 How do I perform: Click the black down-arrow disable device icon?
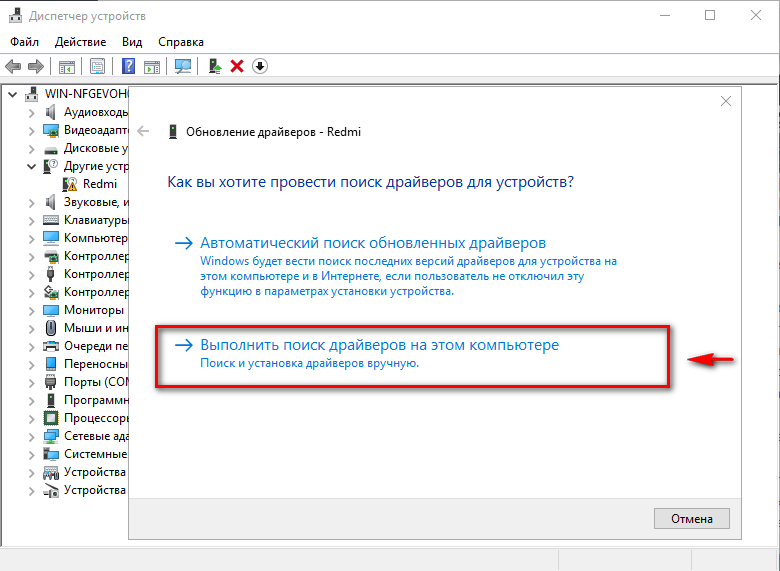260,66
